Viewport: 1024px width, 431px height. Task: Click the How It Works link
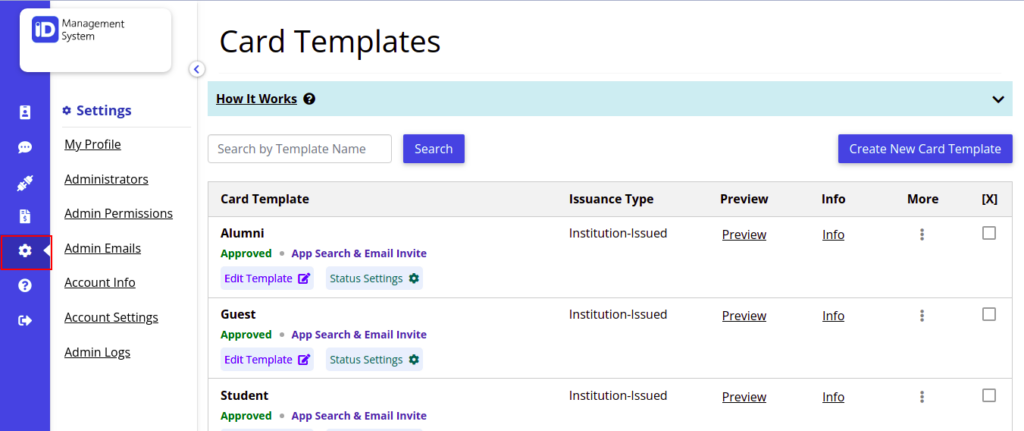click(x=257, y=99)
